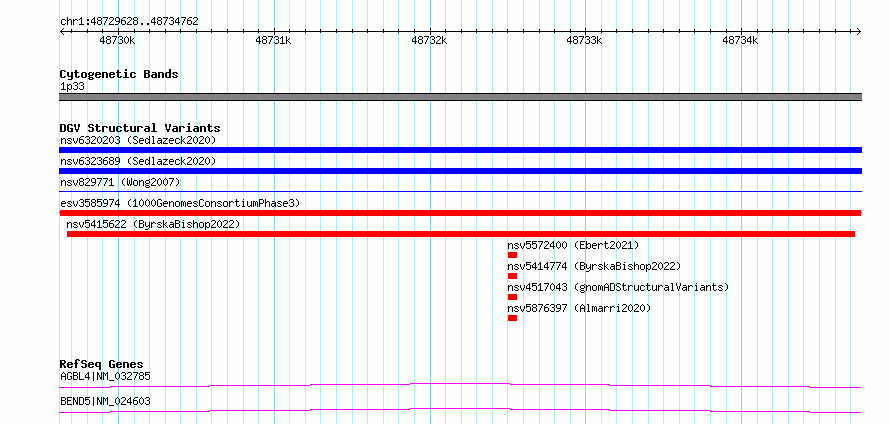Open the AGBL4|NM_032785 gene label
This screenshot has width=890, height=424.
click(105, 376)
